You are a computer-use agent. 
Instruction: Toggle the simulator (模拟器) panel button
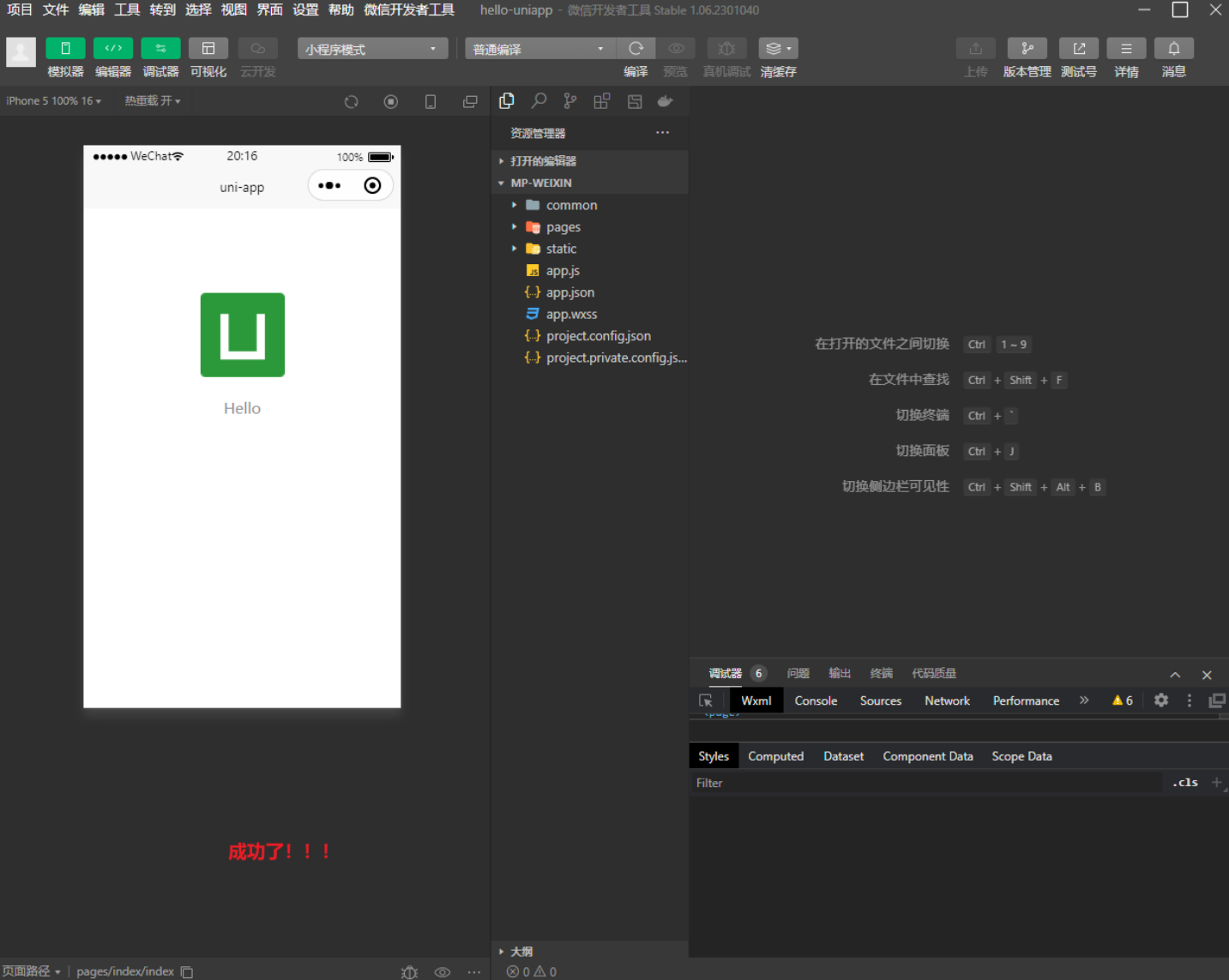point(65,49)
